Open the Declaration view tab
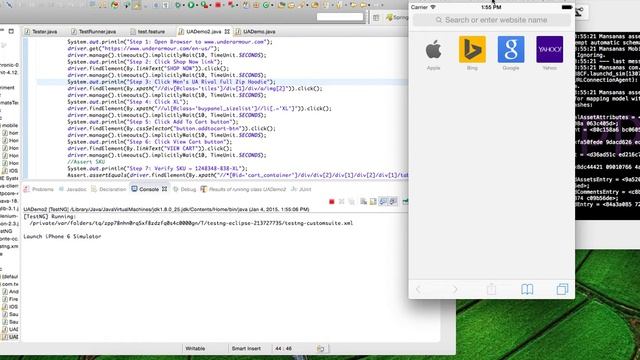This screenshot has height=360, width=640. pyautogui.click(x=109, y=189)
